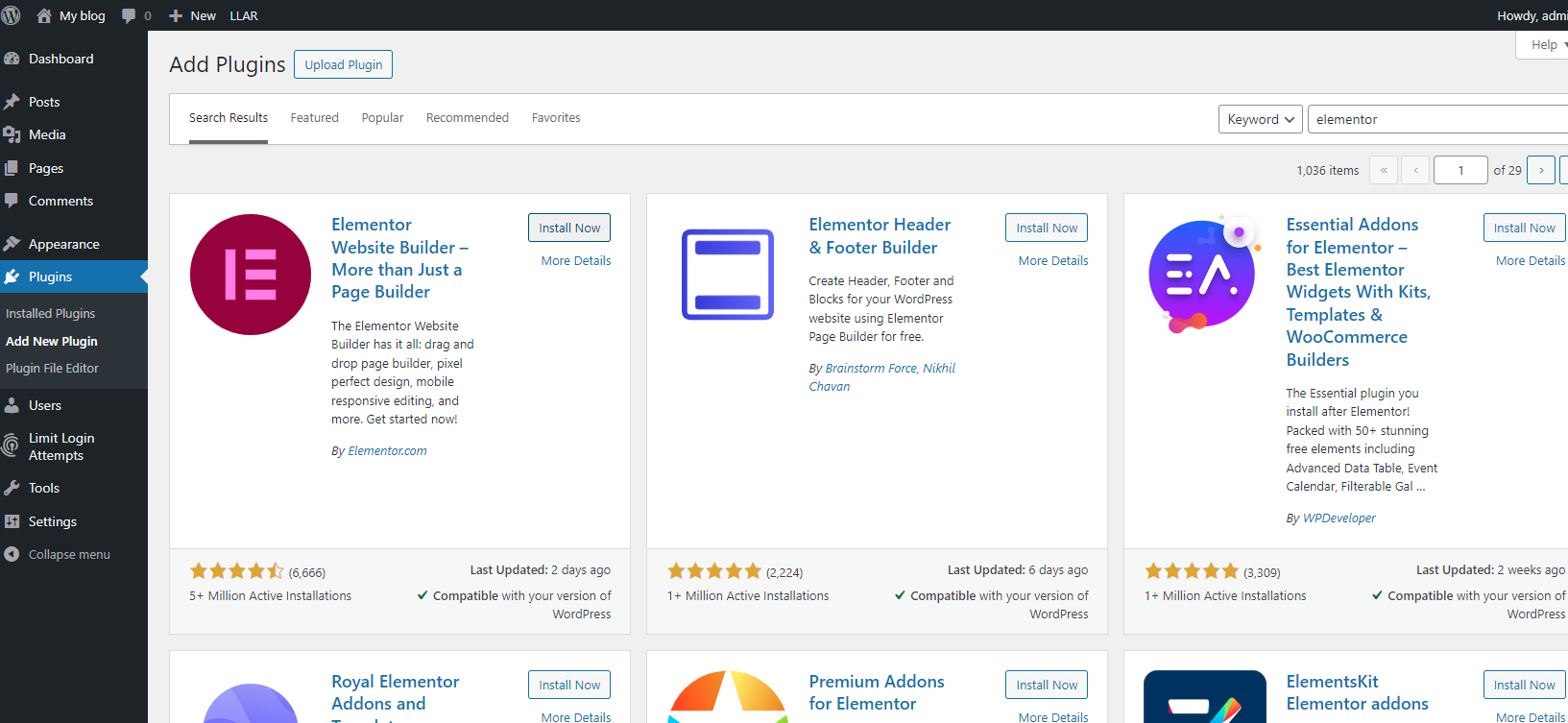Switch to Recommended tab
Image resolution: width=1568 pixels, height=723 pixels.
pyautogui.click(x=468, y=118)
